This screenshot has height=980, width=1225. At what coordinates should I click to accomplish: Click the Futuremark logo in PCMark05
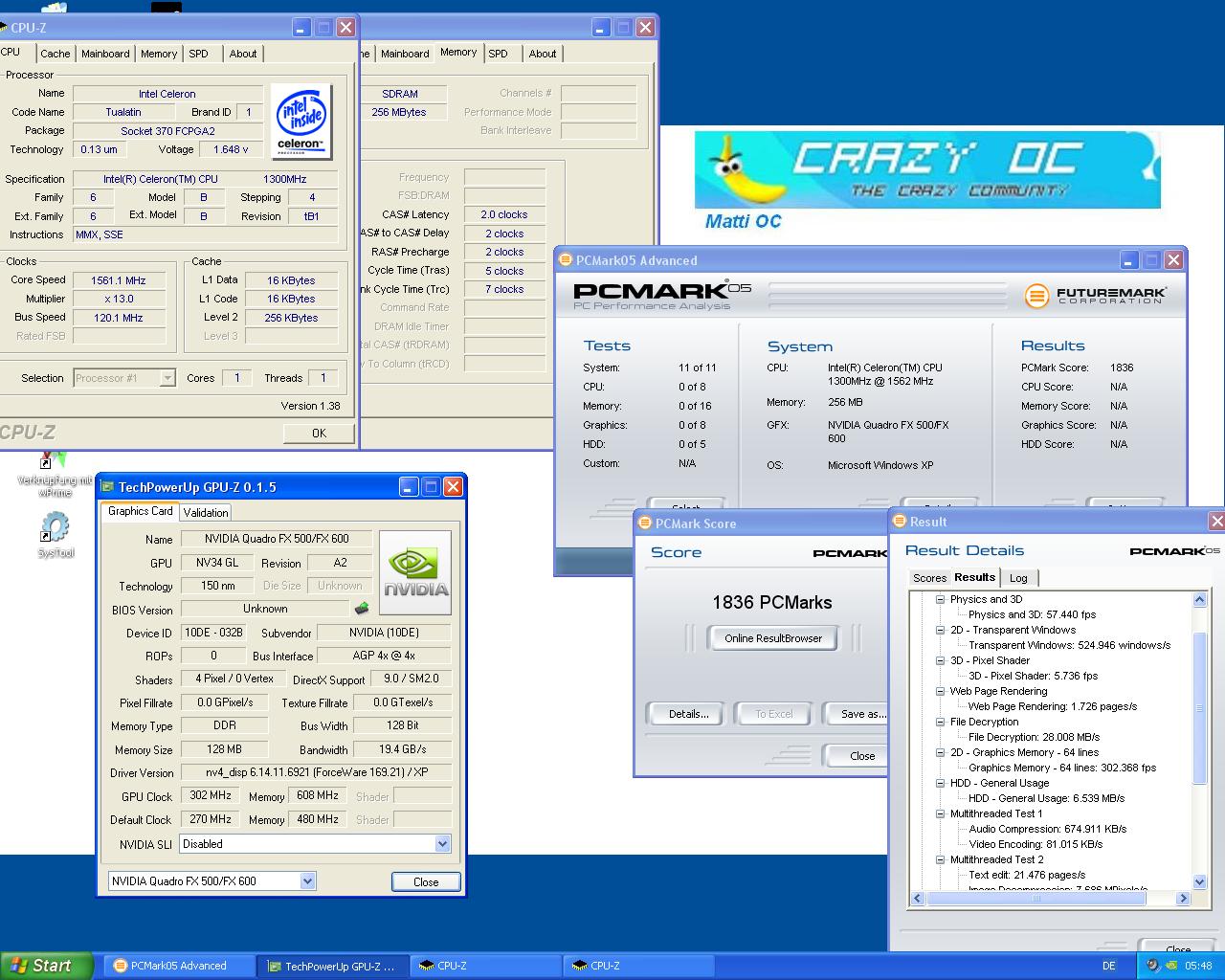coord(1096,296)
